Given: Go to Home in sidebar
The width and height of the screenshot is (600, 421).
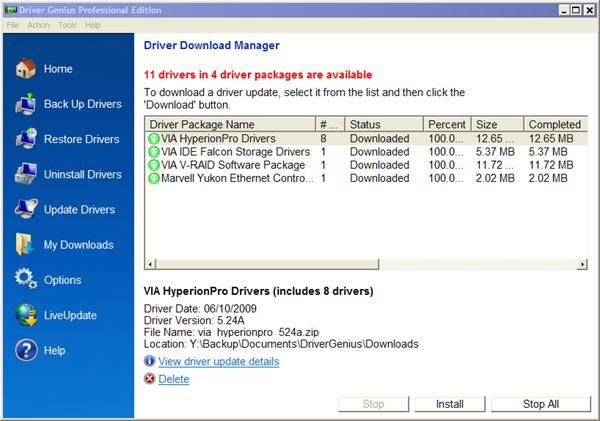Looking at the screenshot, I should tap(58, 69).
